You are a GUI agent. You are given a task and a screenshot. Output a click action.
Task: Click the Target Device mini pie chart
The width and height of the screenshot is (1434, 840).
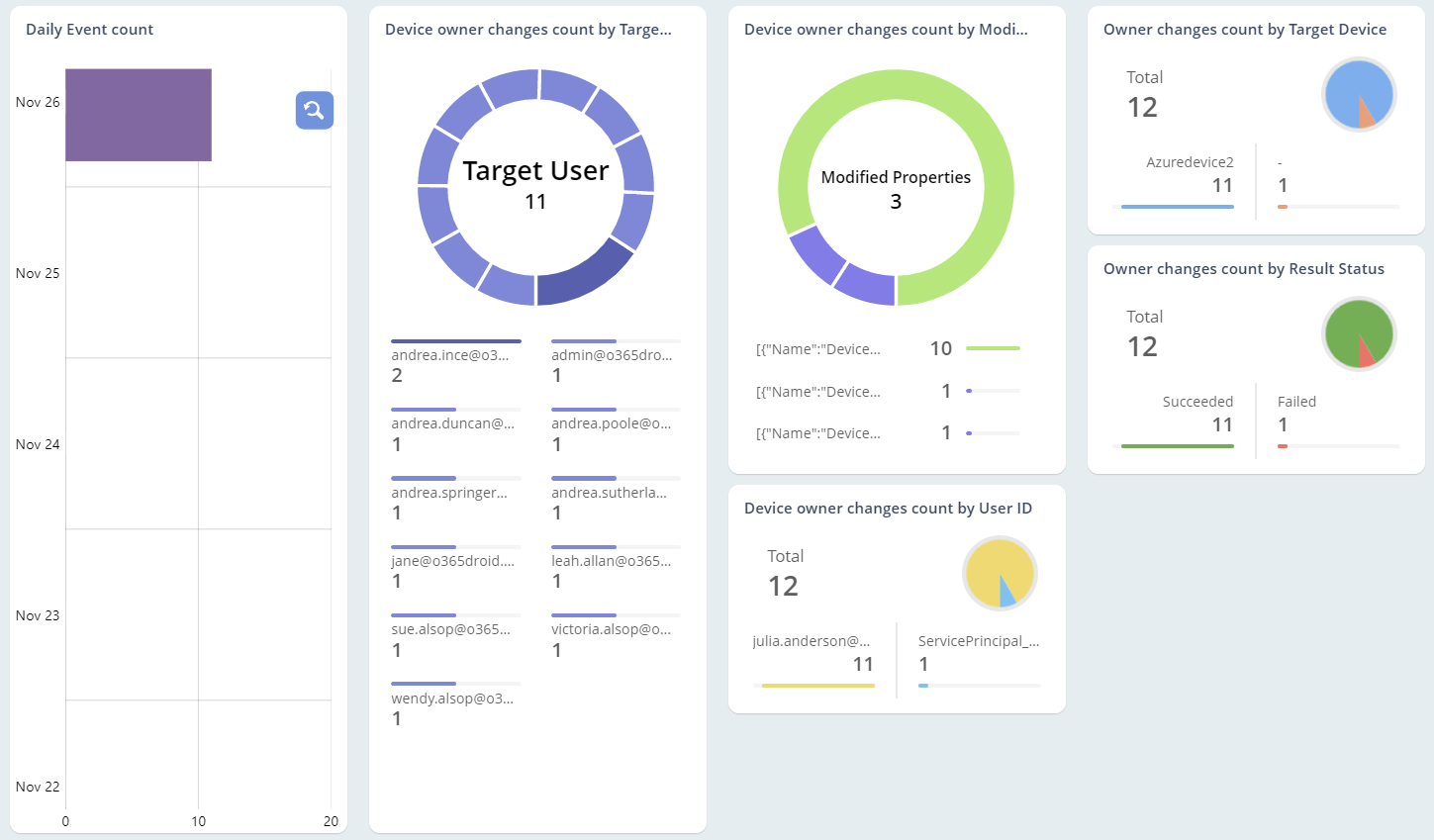(1359, 95)
